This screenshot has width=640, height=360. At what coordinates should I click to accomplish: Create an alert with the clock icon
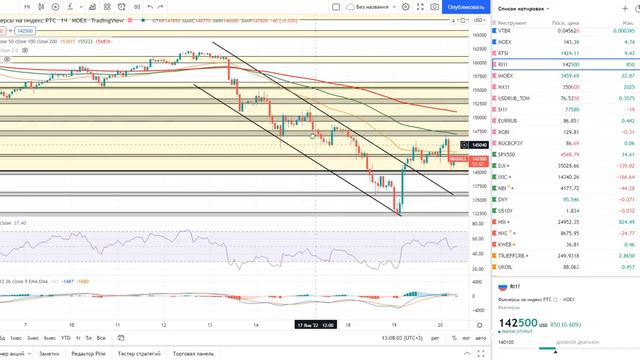122,7
